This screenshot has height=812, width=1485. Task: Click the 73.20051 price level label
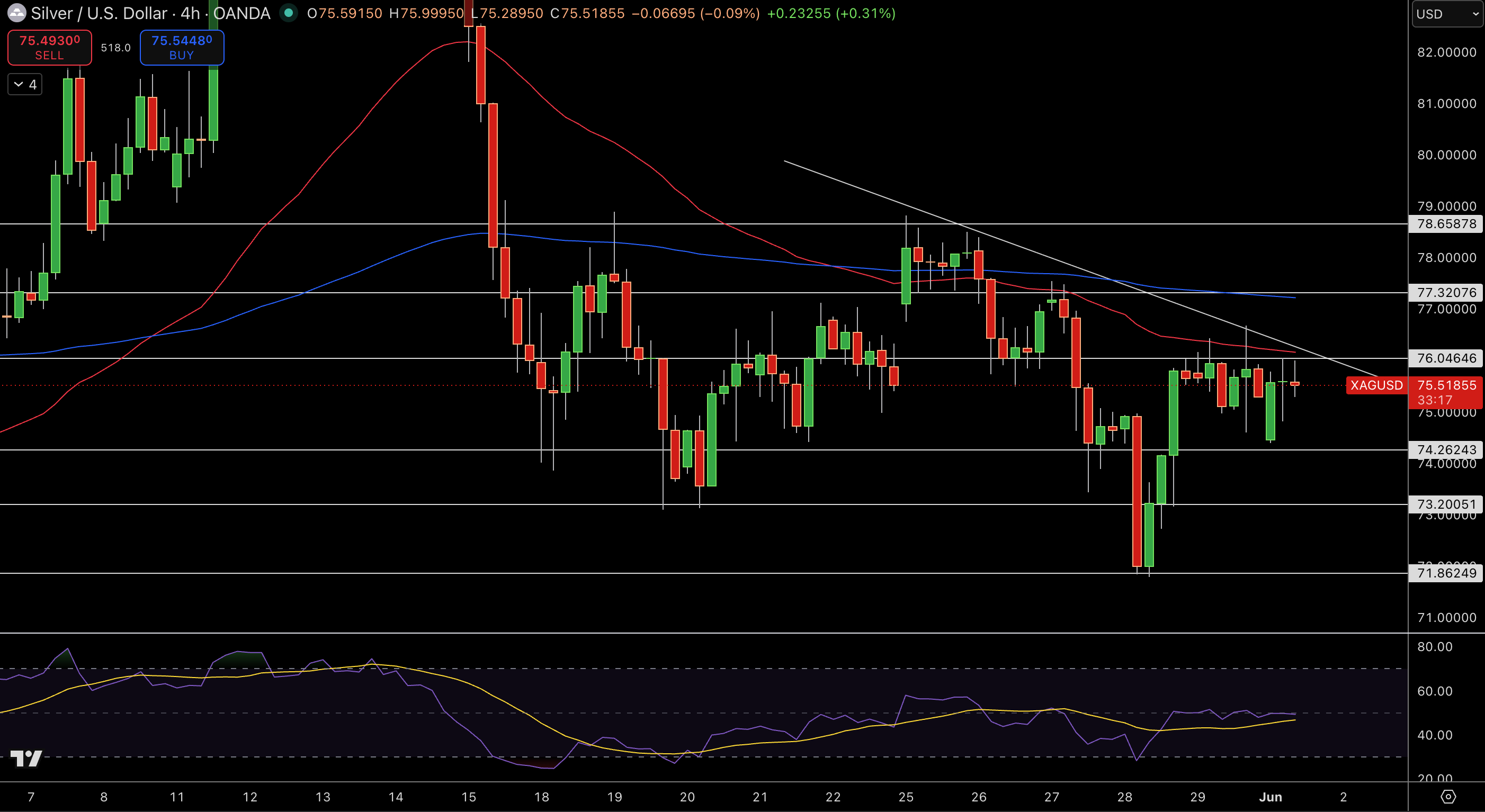[1445, 504]
